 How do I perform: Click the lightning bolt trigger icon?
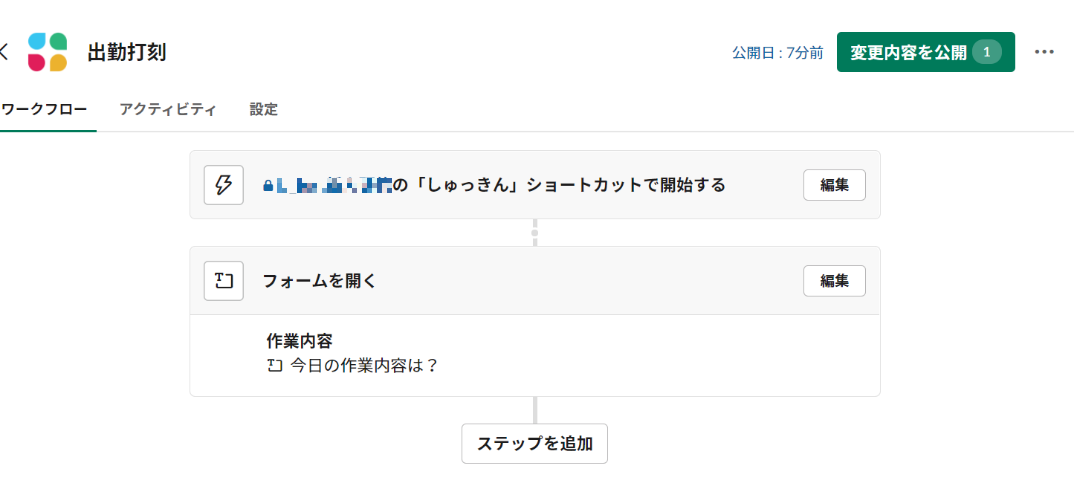[x=224, y=185]
